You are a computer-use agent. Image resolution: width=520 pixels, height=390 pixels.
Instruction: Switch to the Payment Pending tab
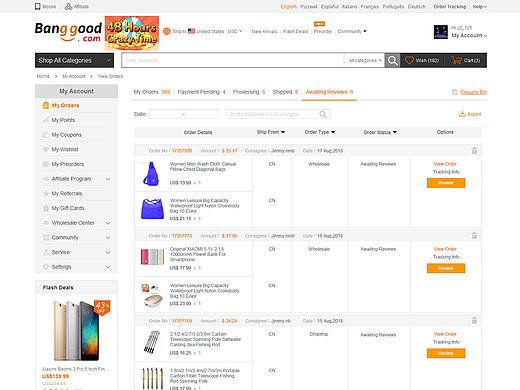tap(201, 92)
